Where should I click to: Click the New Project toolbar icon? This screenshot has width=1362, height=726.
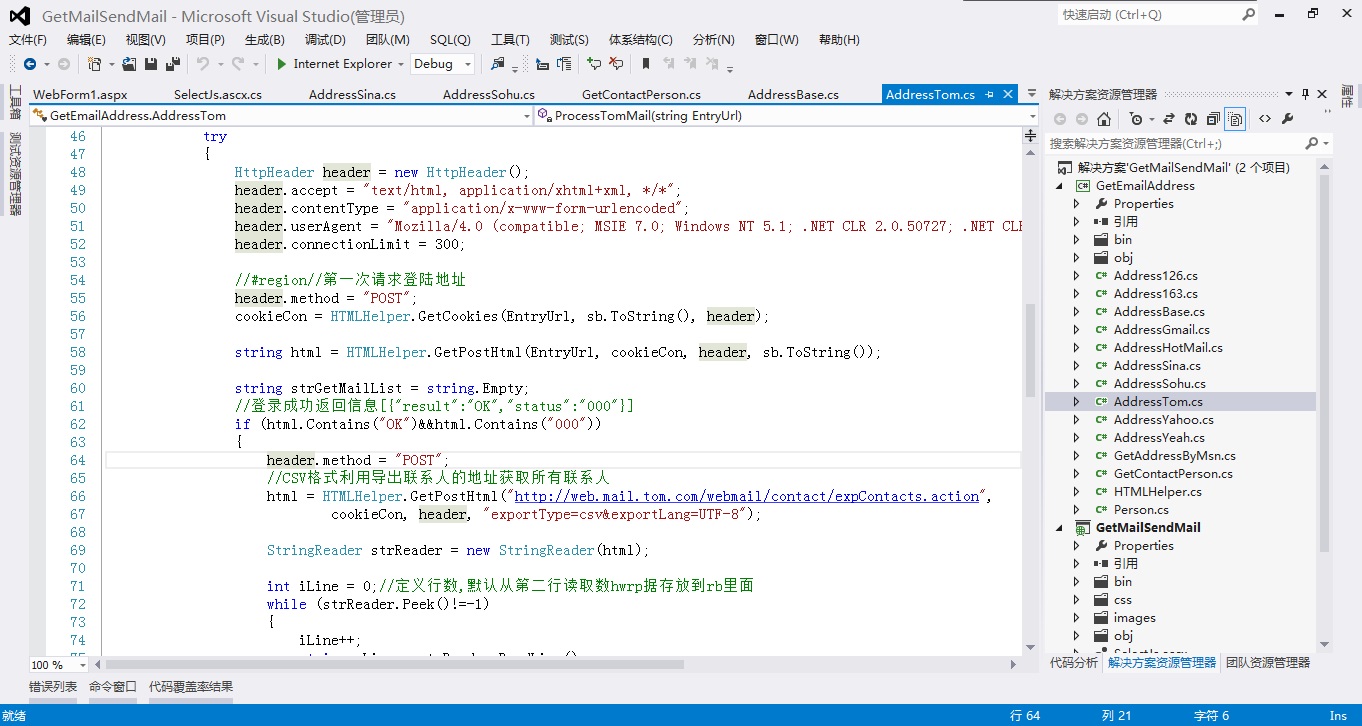click(94, 64)
